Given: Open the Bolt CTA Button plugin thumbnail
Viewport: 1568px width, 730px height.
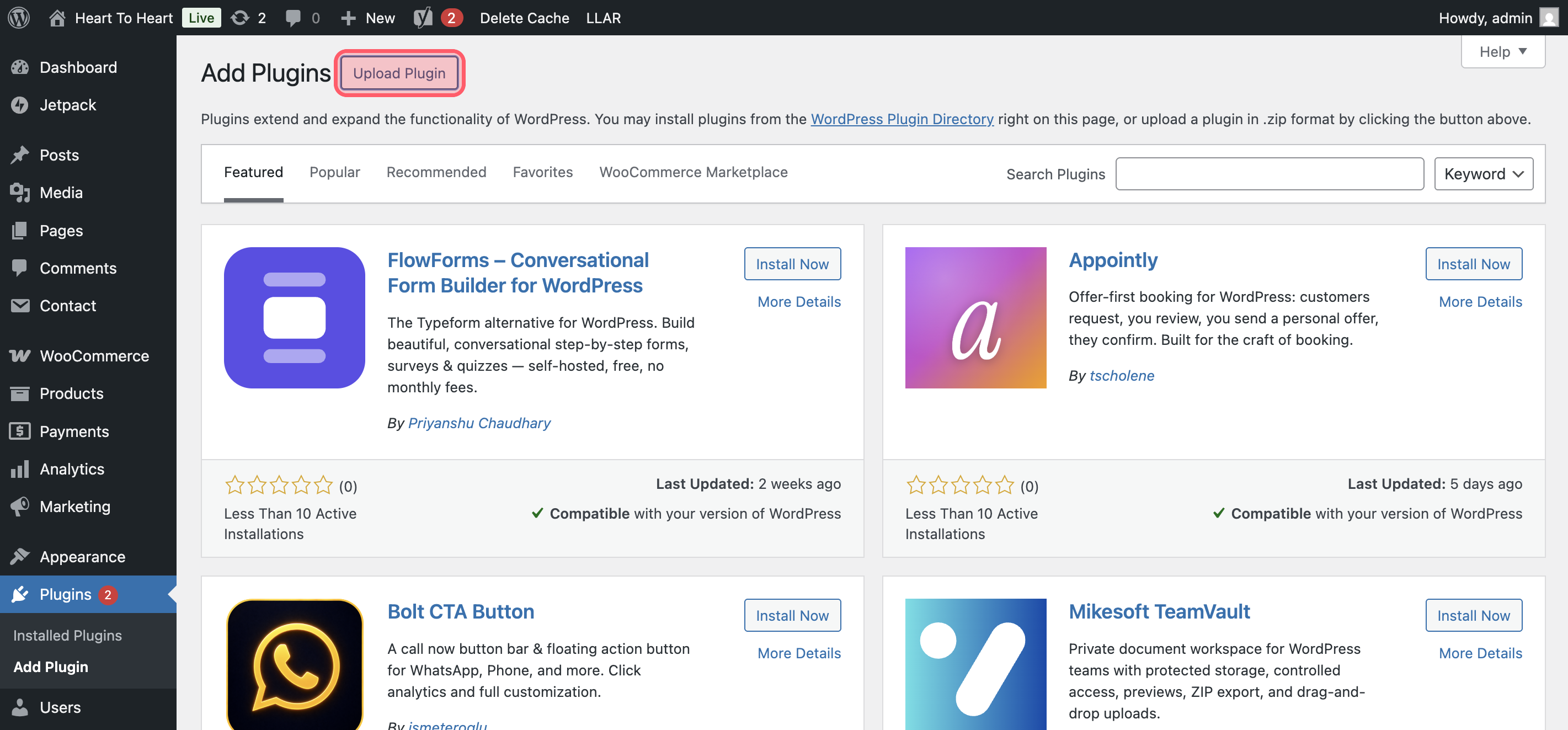Looking at the screenshot, I should coord(294,664).
